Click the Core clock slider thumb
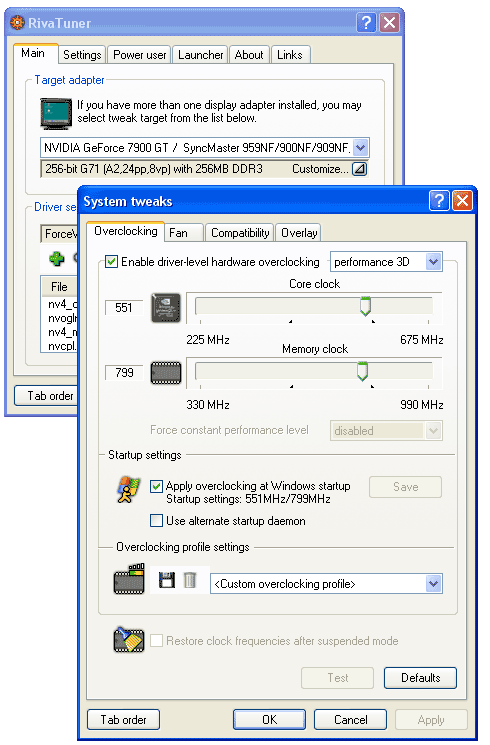This screenshot has height=745, width=490. [365, 306]
